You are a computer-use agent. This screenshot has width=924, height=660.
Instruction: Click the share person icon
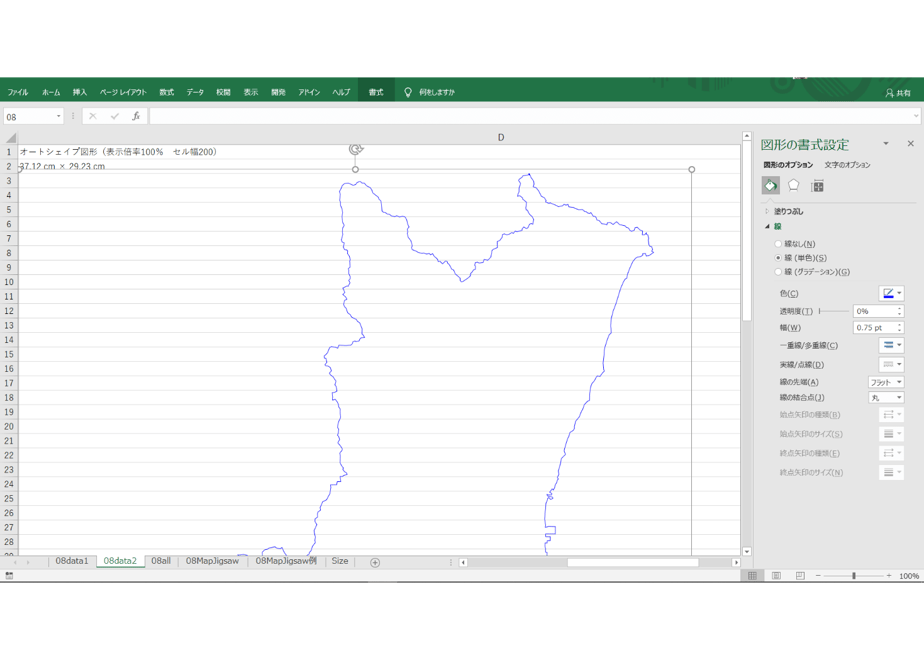889,93
